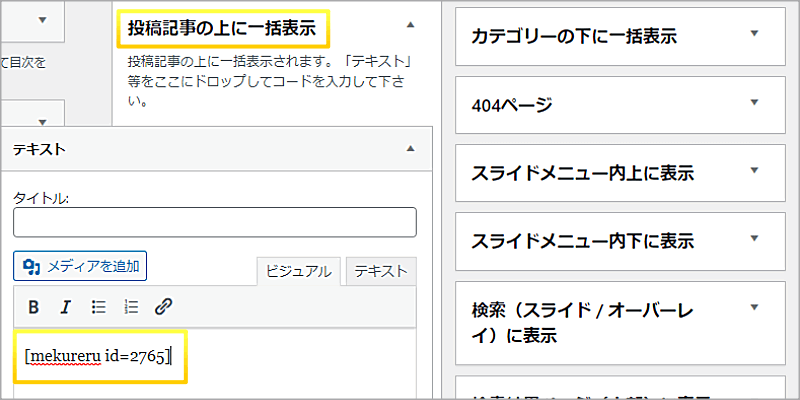Insert a numbered list
Viewport: 800px width, 400px height.
(x=131, y=307)
